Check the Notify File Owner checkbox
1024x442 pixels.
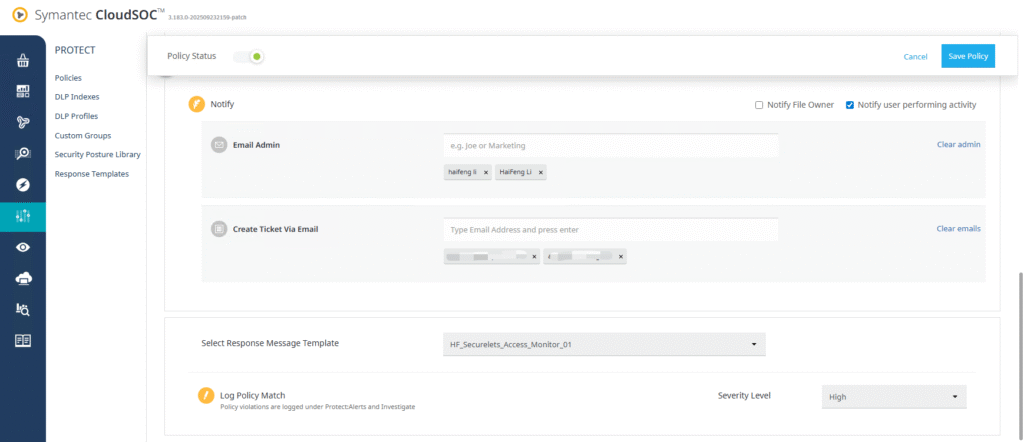click(759, 105)
